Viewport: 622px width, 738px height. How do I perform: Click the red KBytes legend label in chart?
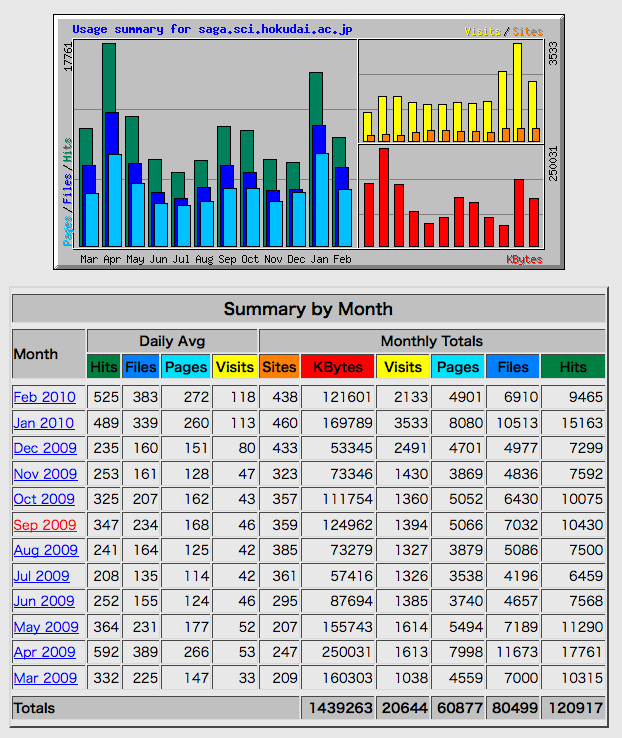coord(524,259)
